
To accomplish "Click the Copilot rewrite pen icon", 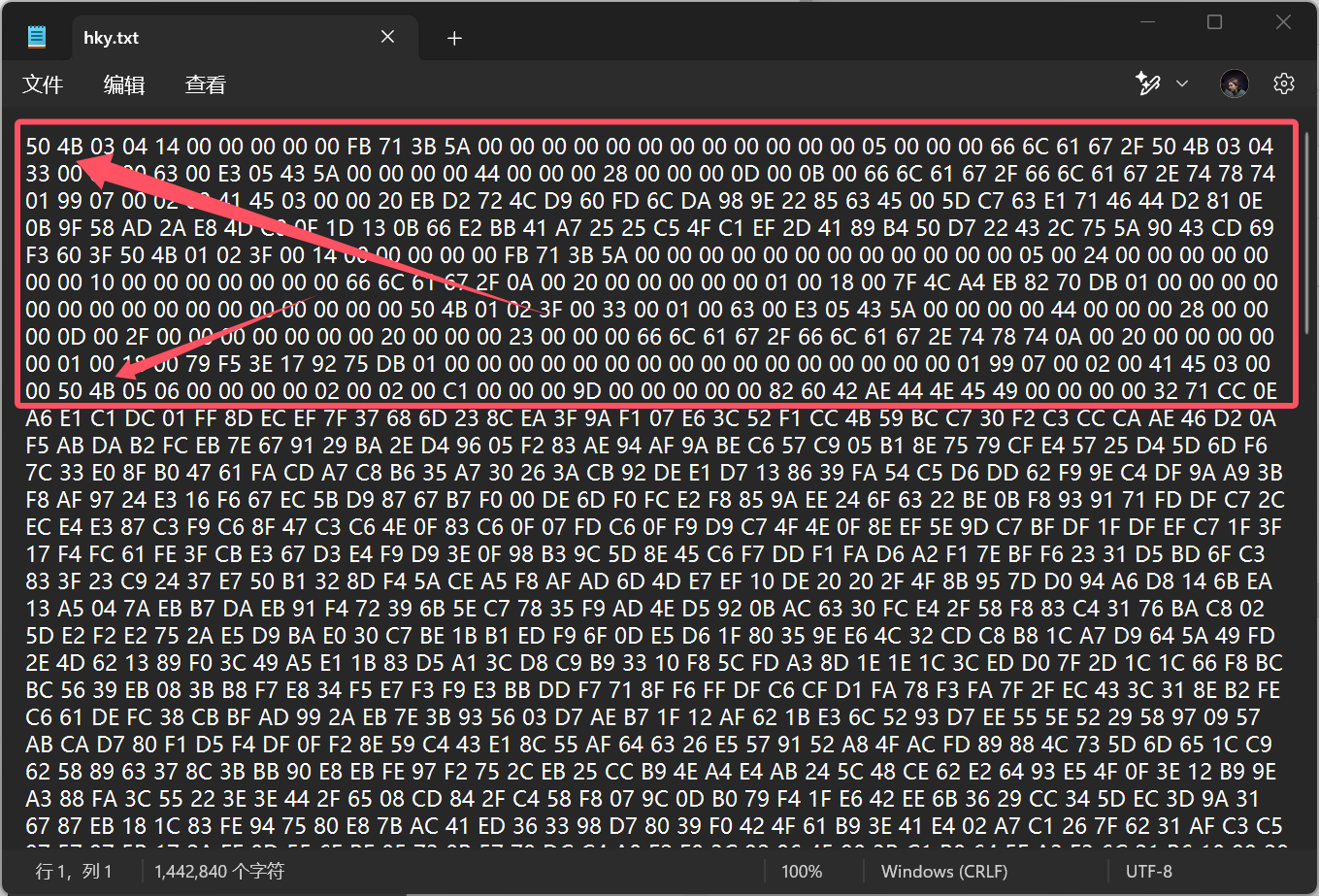I will pyautogui.click(x=1148, y=84).
